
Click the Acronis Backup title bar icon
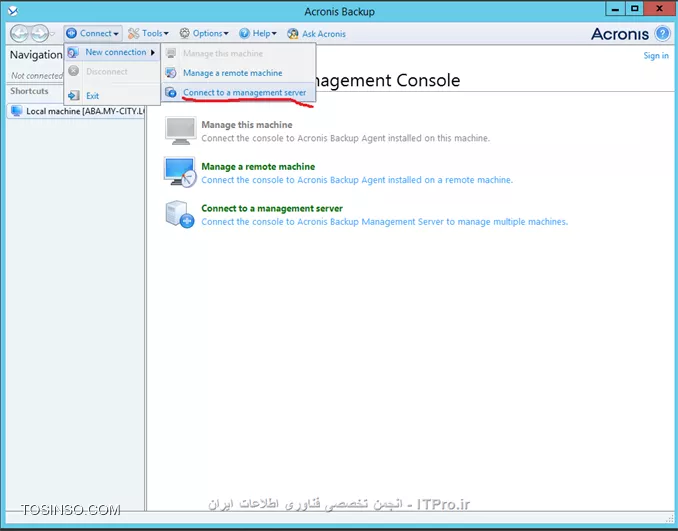pos(13,11)
